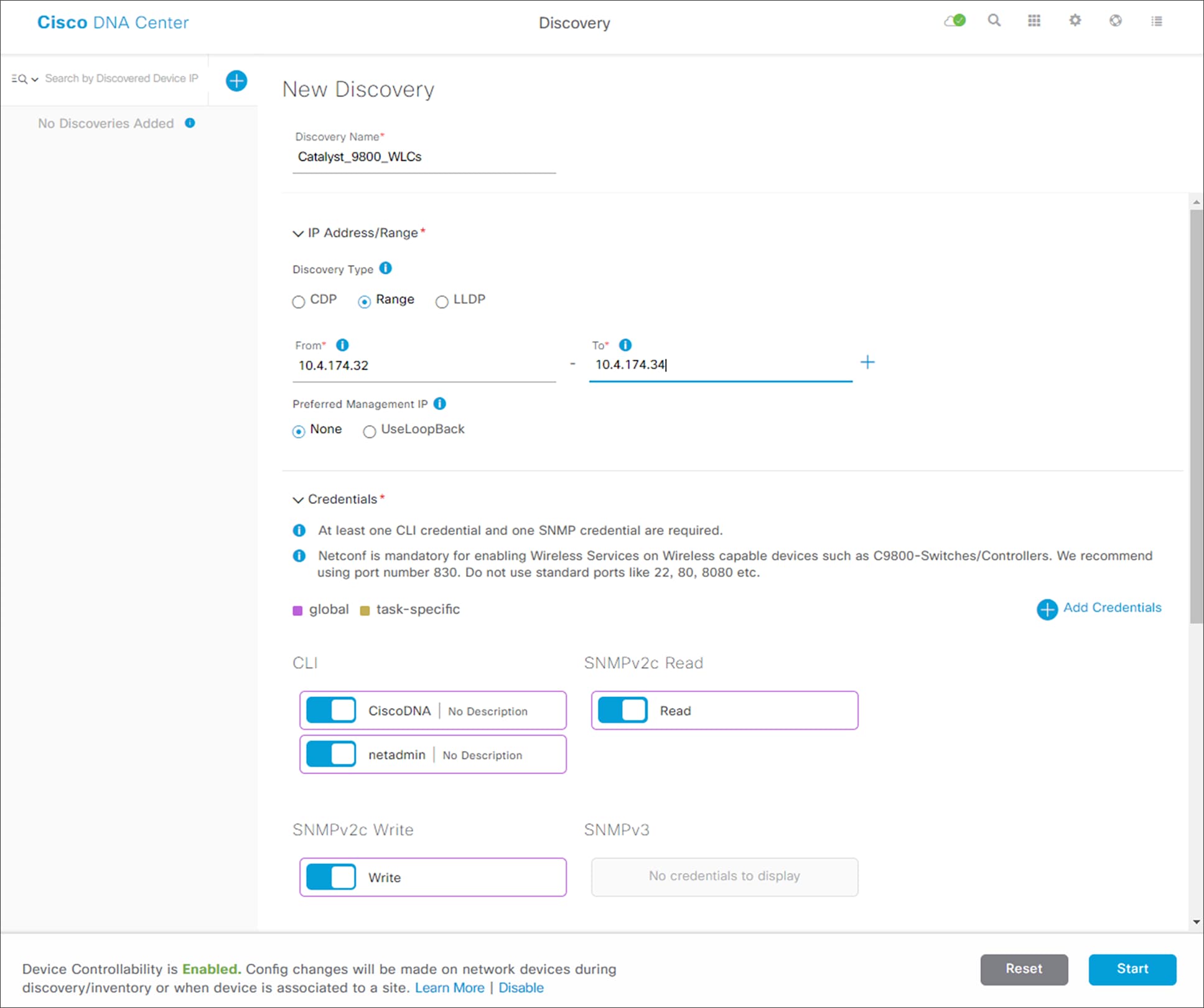Click the tan task-specific legend swatch
This screenshot has height=1008, width=1204.
click(x=365, y=610)
